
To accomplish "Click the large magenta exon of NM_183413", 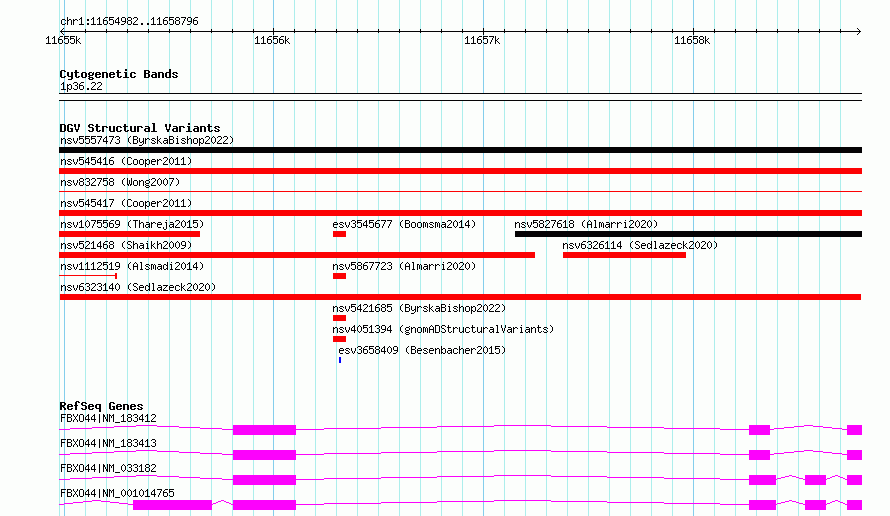I will 265,455.
